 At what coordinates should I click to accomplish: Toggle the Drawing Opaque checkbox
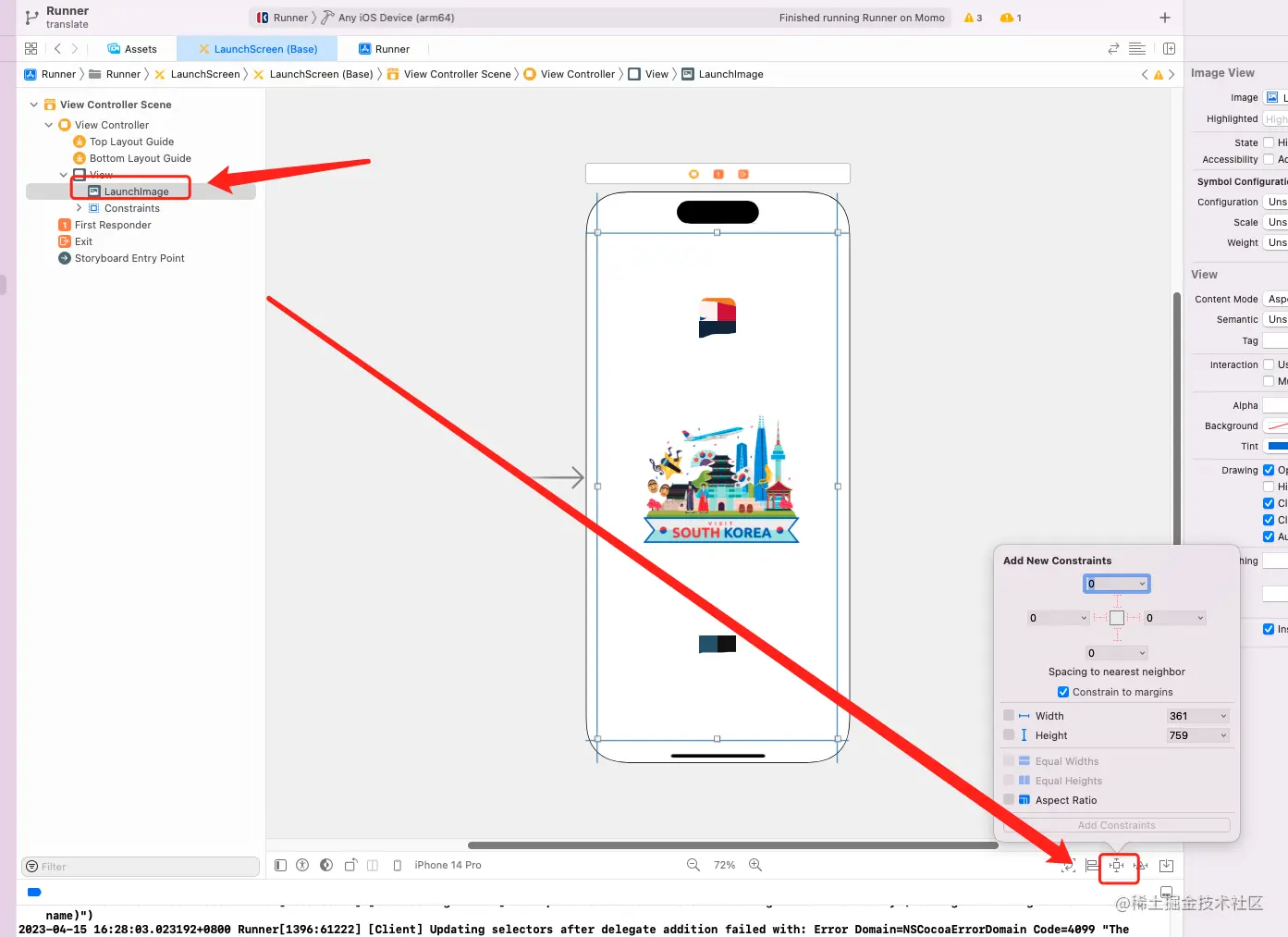(x=1269, y=470)
